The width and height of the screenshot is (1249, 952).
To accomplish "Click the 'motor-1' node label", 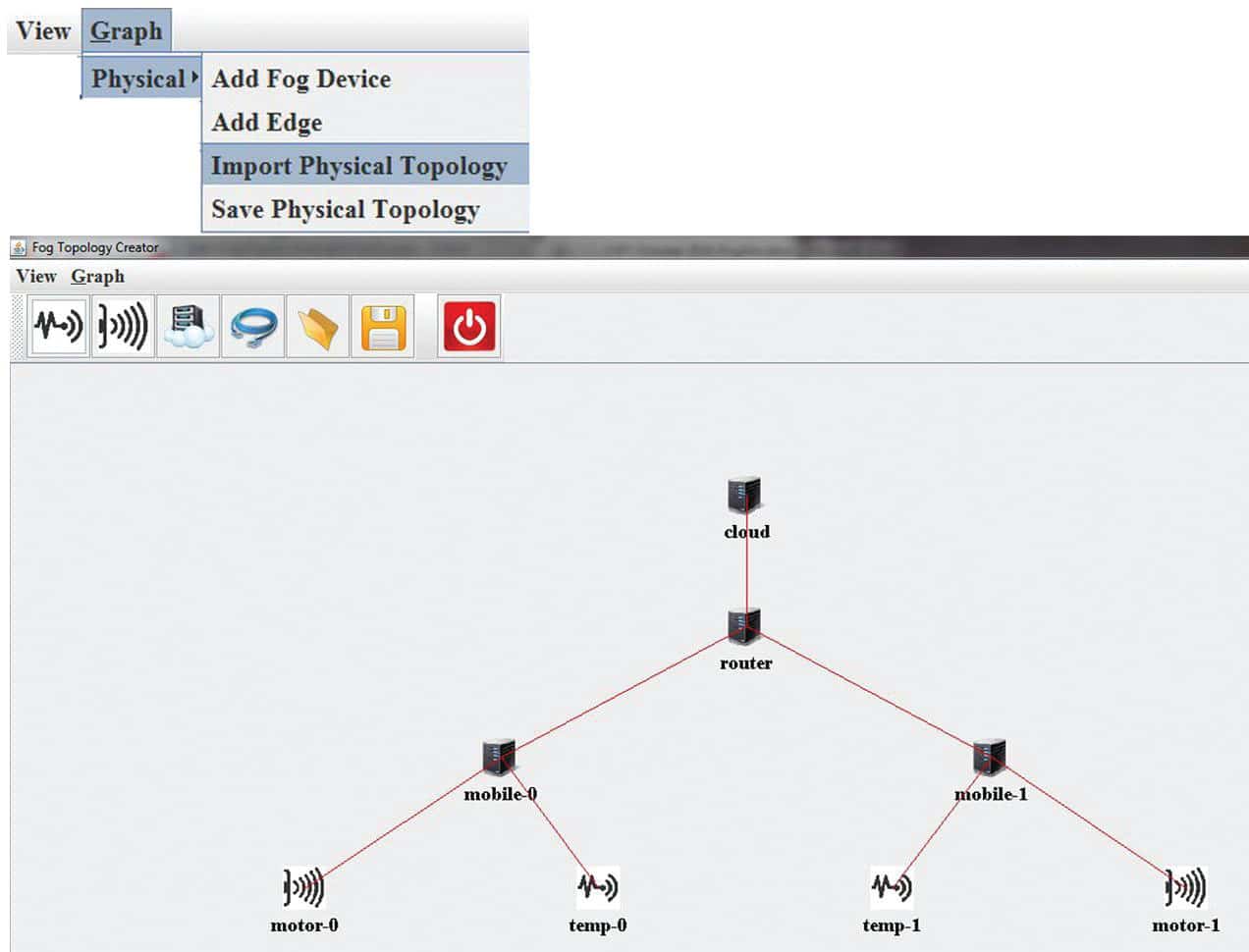I will (x=1185, y=926).
